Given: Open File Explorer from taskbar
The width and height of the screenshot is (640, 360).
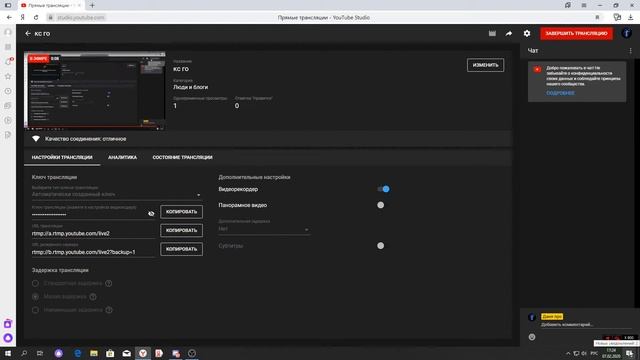Looking at the screenshot, I should 94,353.
